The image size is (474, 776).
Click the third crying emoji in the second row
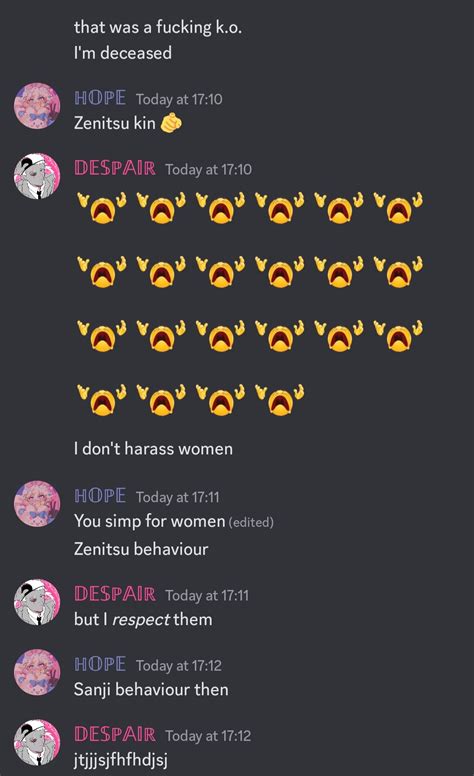point(220,271)
